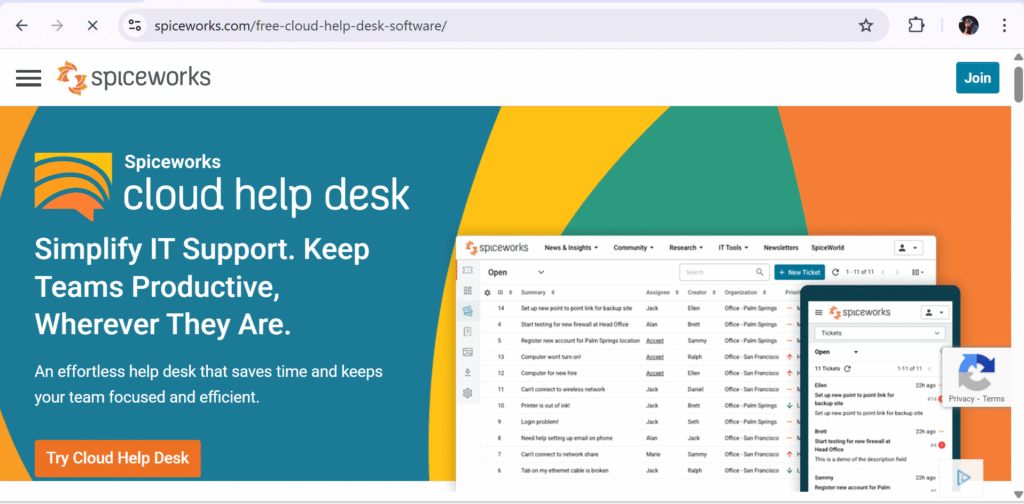
Task: Expand the Open status dropdown above the ticket table
Action: click(x=516, y=272)
